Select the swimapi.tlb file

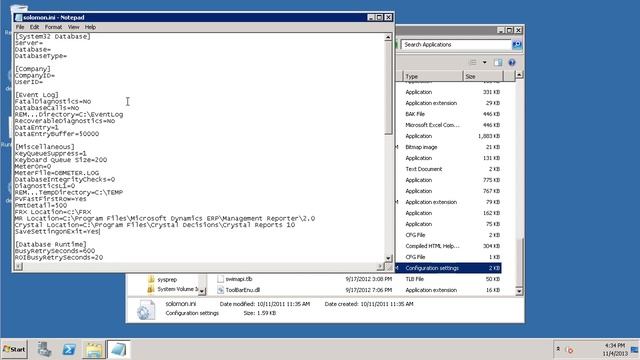pyautogui.click(x=239, y=279)
